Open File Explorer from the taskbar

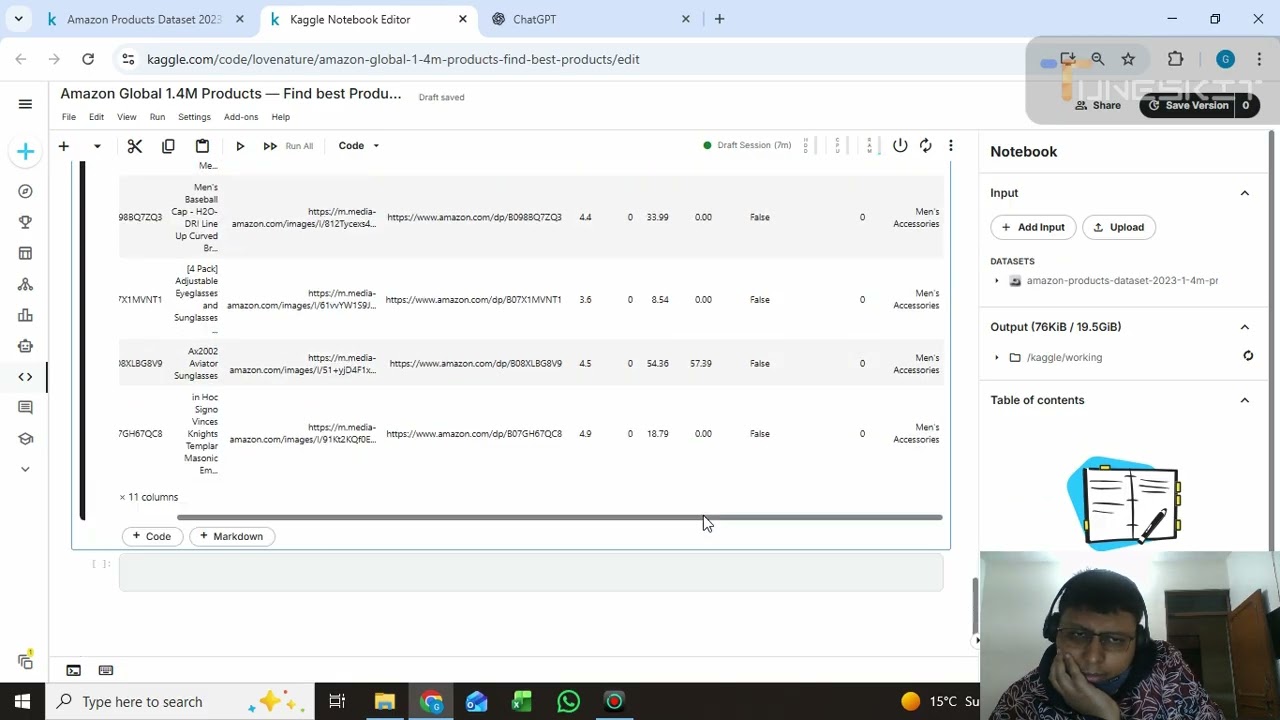coord(385,702)
